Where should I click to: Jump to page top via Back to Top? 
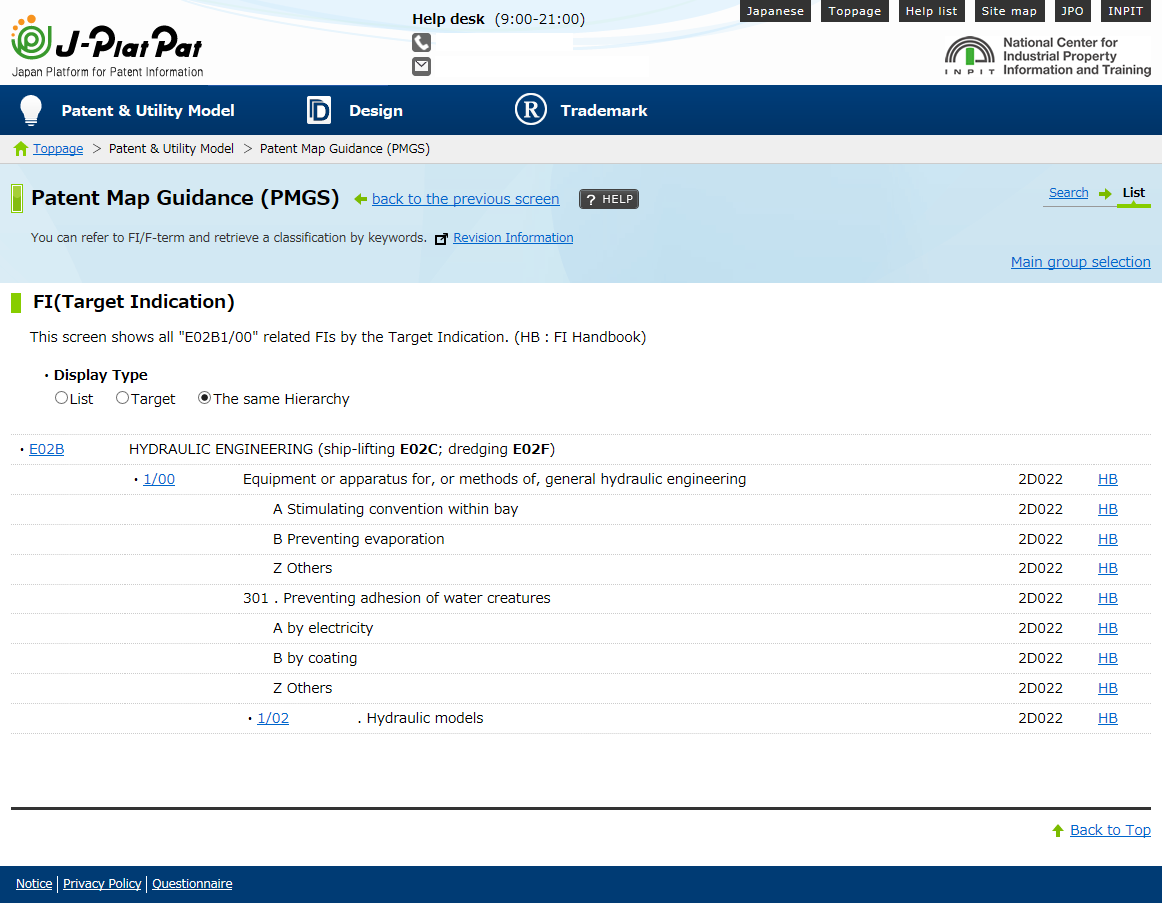[x=1110, y=830]
